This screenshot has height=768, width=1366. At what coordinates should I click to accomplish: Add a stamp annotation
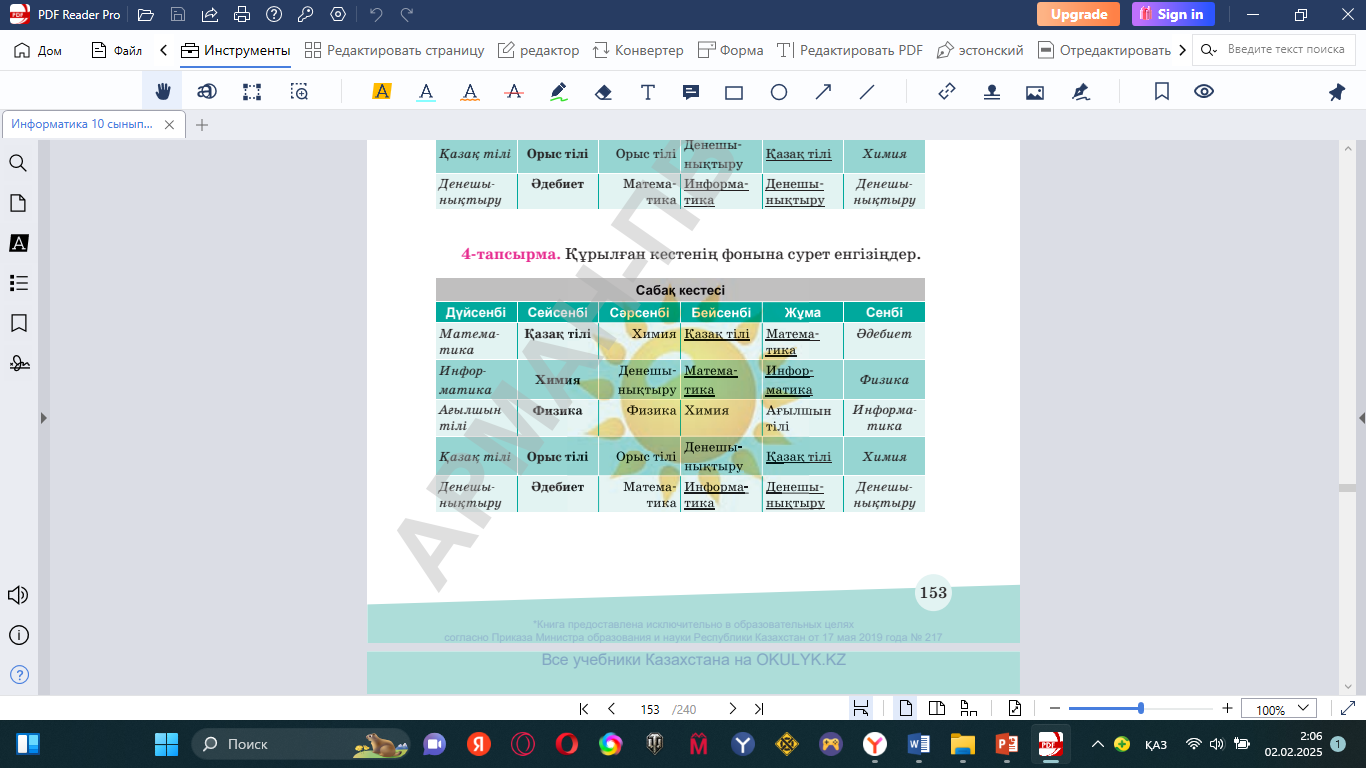(991, 92)
